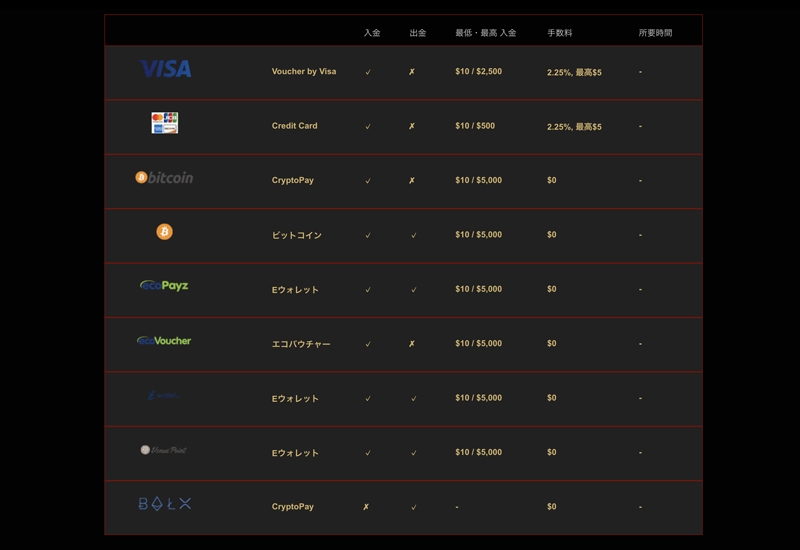Click the credit card brands logo
Image resolution: width=800 pixels, height=550 pixels.
[165, 123]
